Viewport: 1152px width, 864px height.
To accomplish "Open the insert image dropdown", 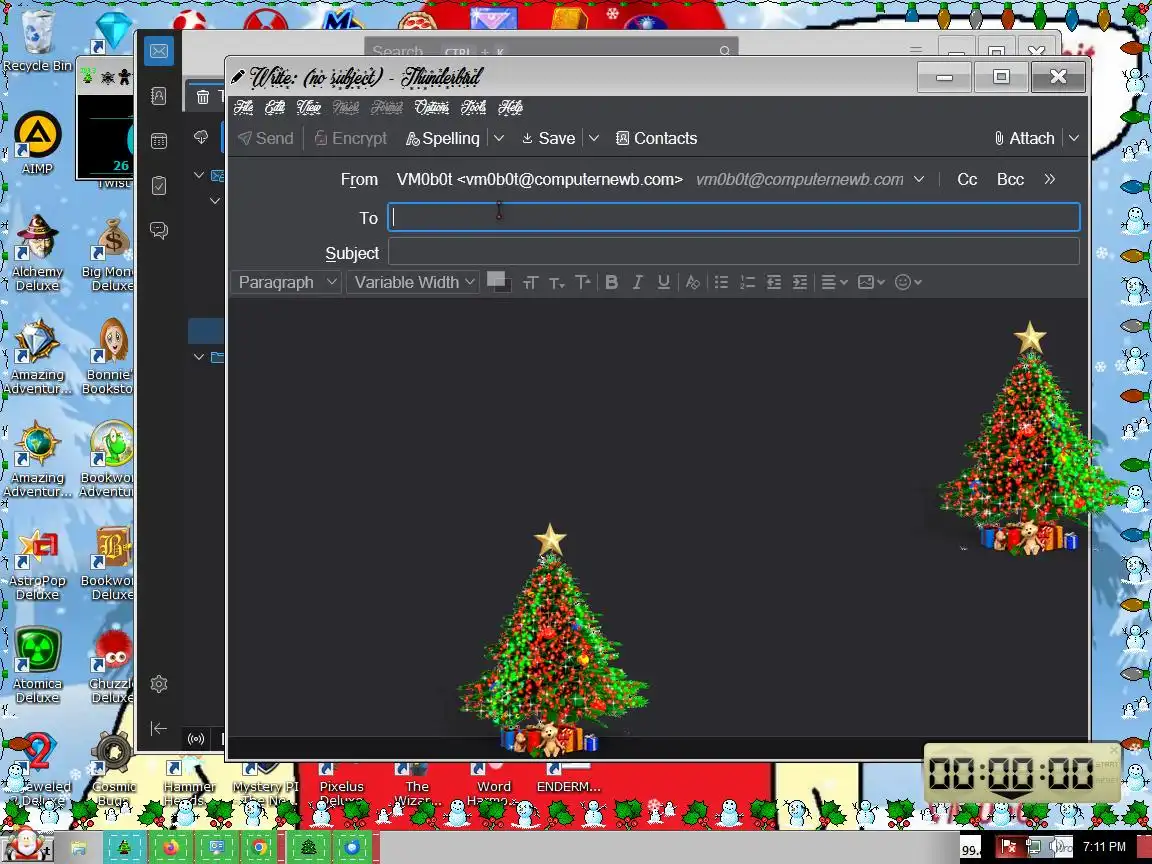I will pos(871,282).
